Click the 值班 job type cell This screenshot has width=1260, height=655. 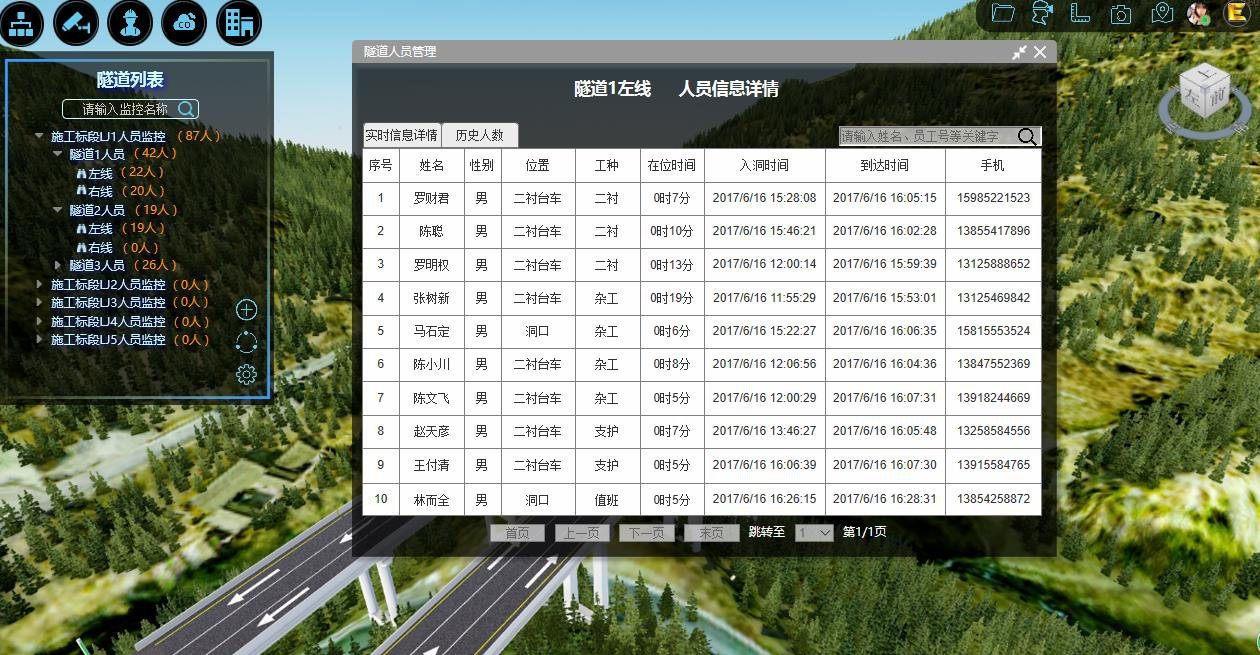tap(607, 499)
